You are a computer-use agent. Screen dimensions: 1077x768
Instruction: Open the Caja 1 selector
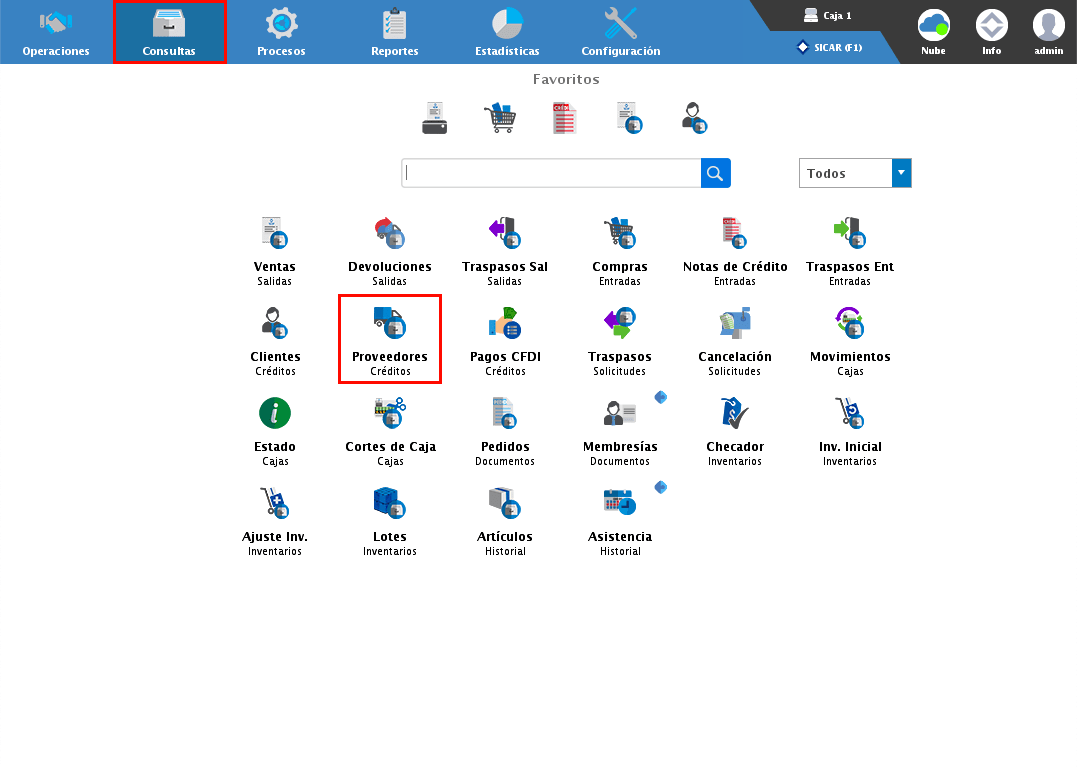coord(828,16)
